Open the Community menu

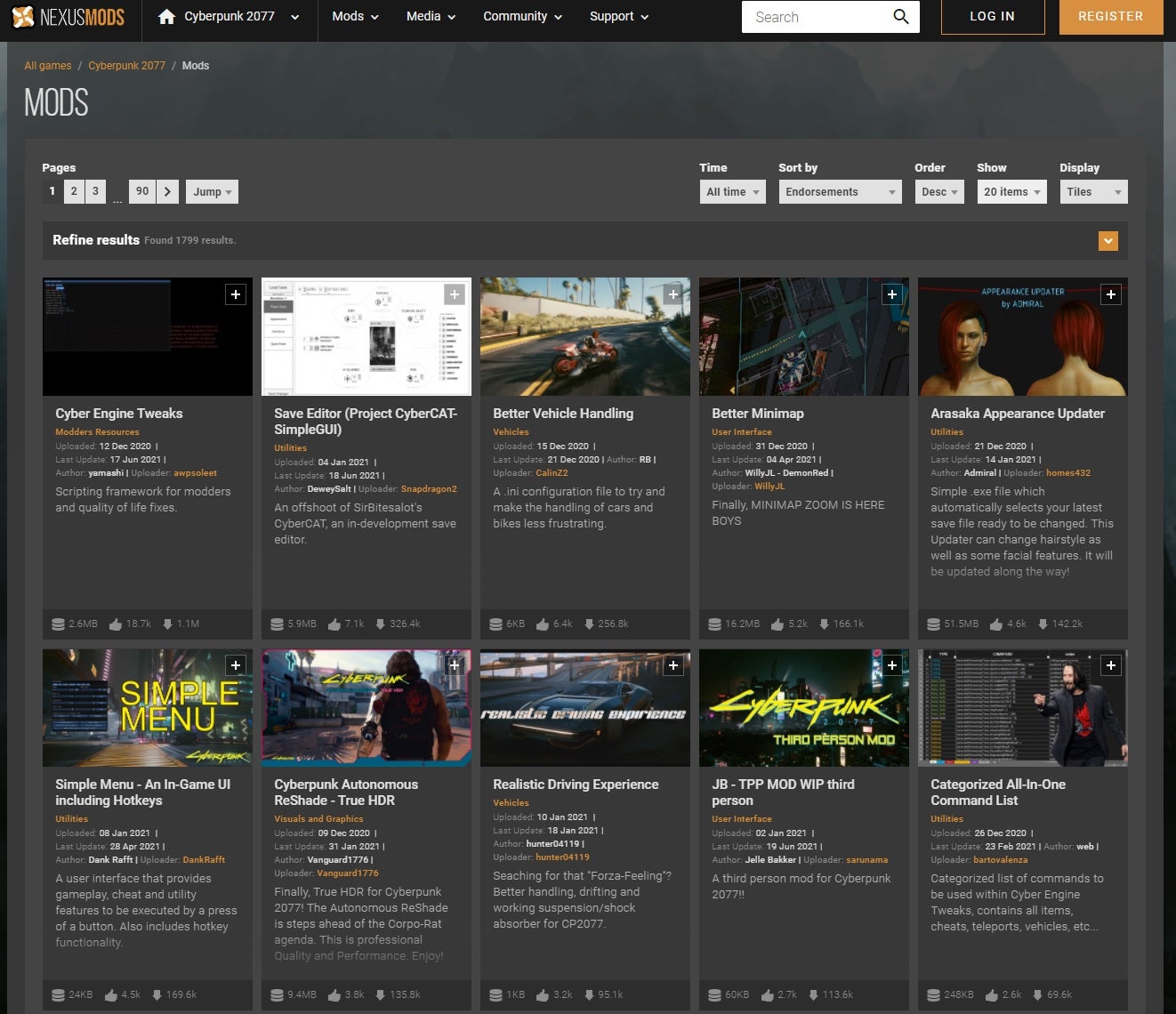tap(522, 17)
